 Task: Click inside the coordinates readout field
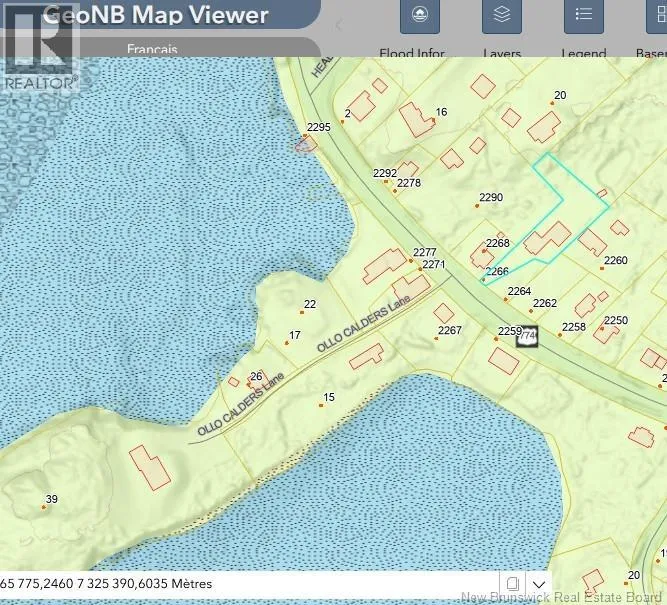tap(249, 583)
